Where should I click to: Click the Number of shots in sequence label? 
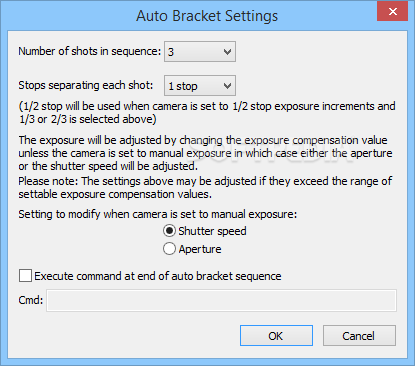point(90,51)
